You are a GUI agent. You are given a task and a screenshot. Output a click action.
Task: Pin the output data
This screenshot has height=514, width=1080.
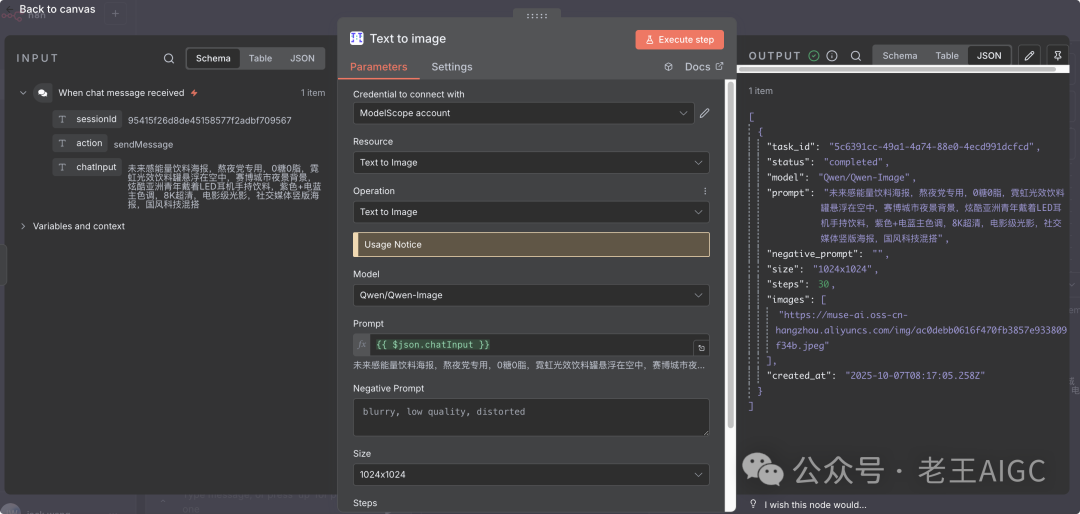[x=1057, y=56]
